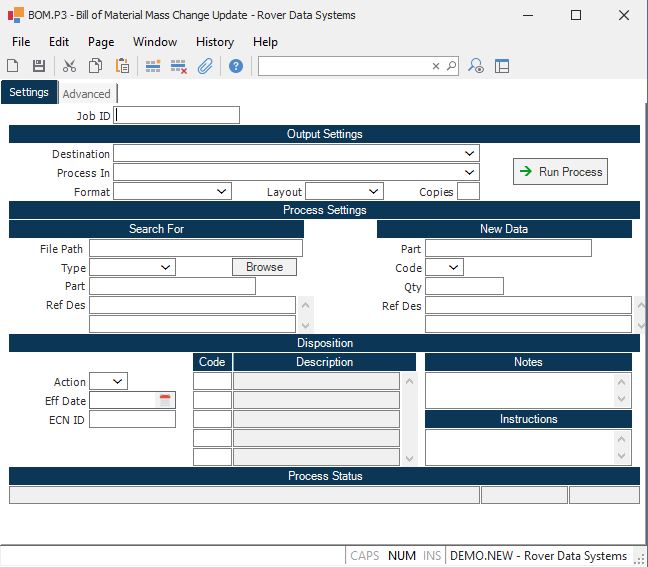Click the Save floppy disk icon

tap(39, 66)
